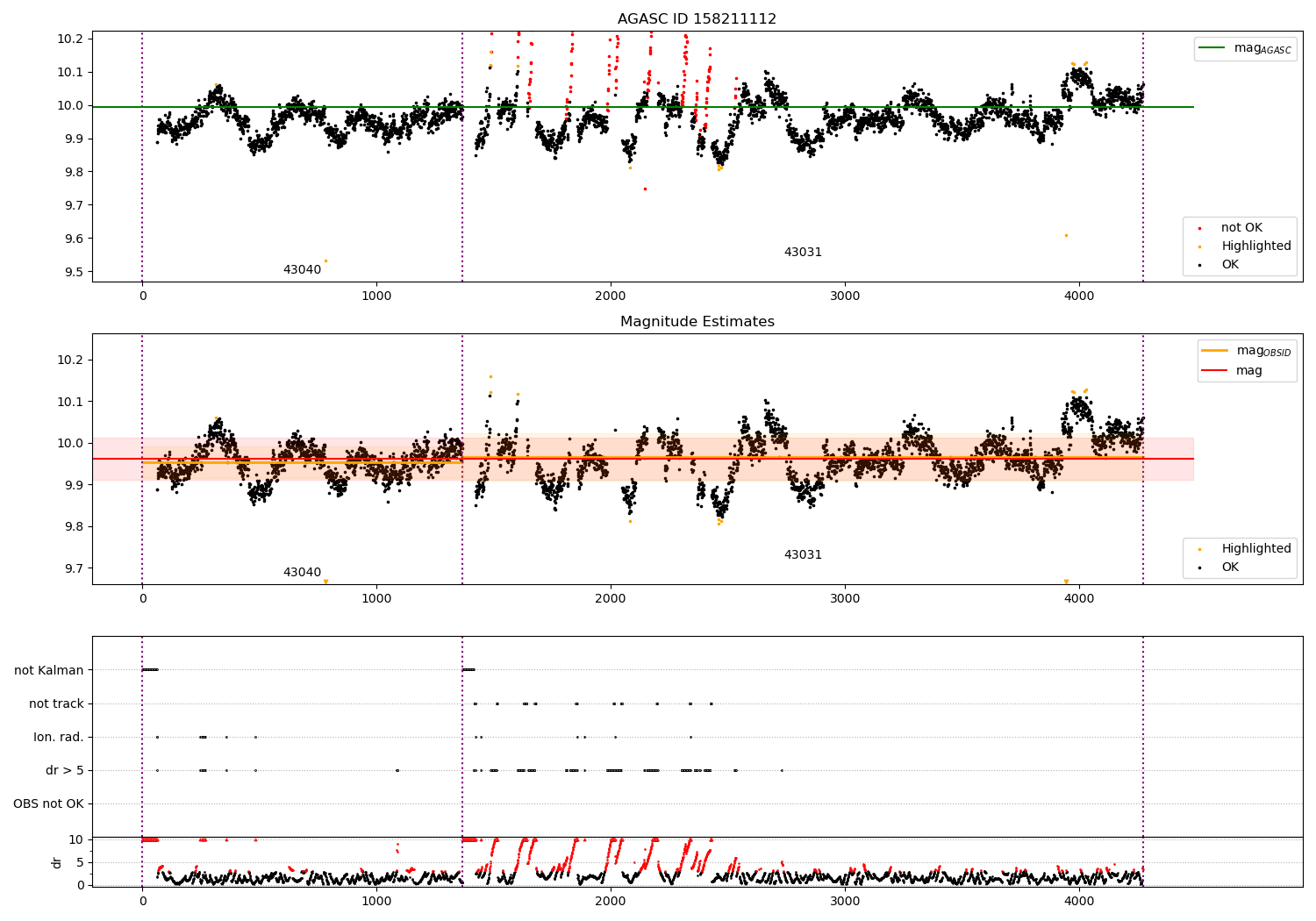
Task: Click the 'AGASC ID 158211112' plot title
Action: pos(697,19)
